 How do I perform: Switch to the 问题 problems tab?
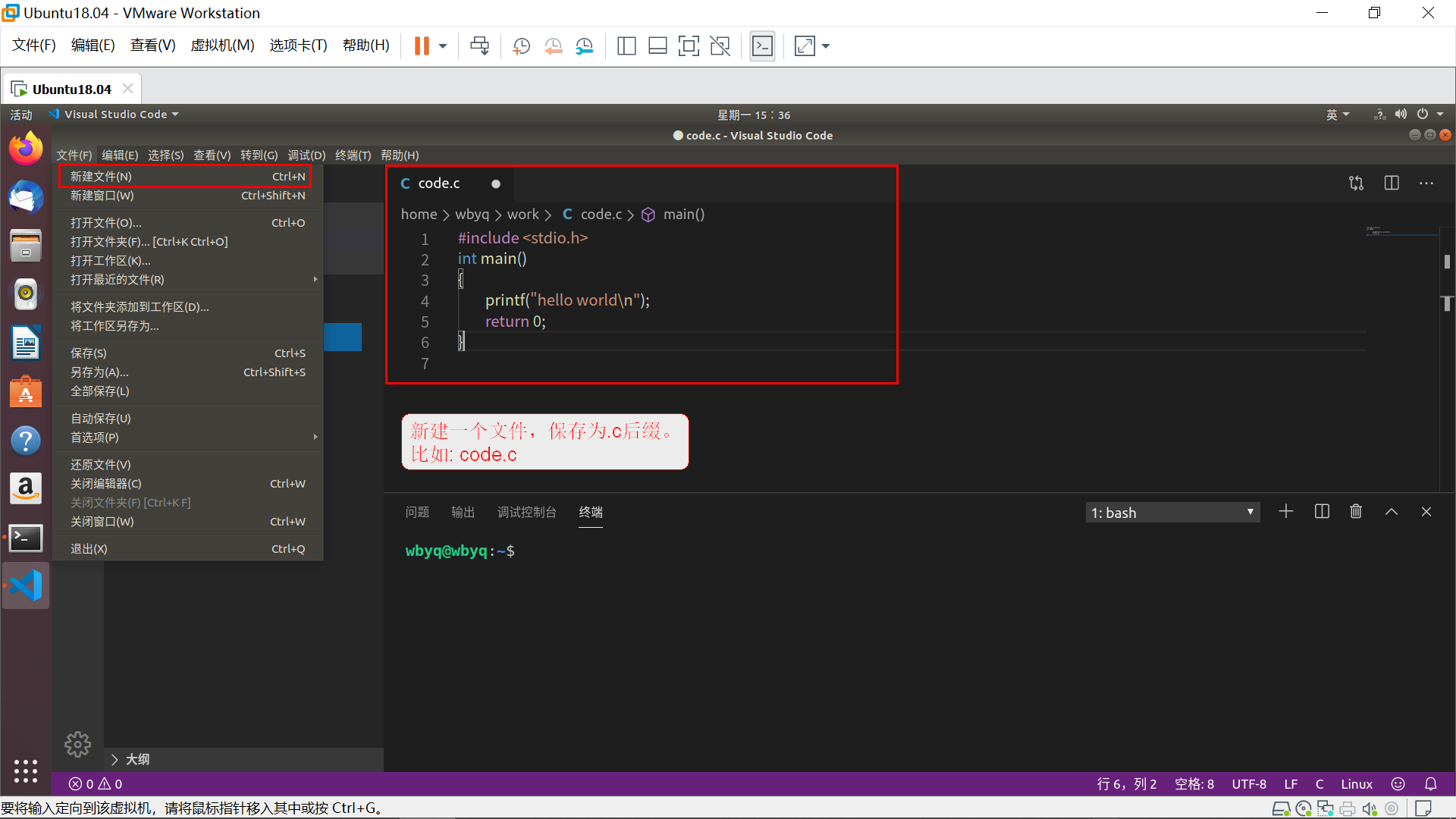(417, 513)
